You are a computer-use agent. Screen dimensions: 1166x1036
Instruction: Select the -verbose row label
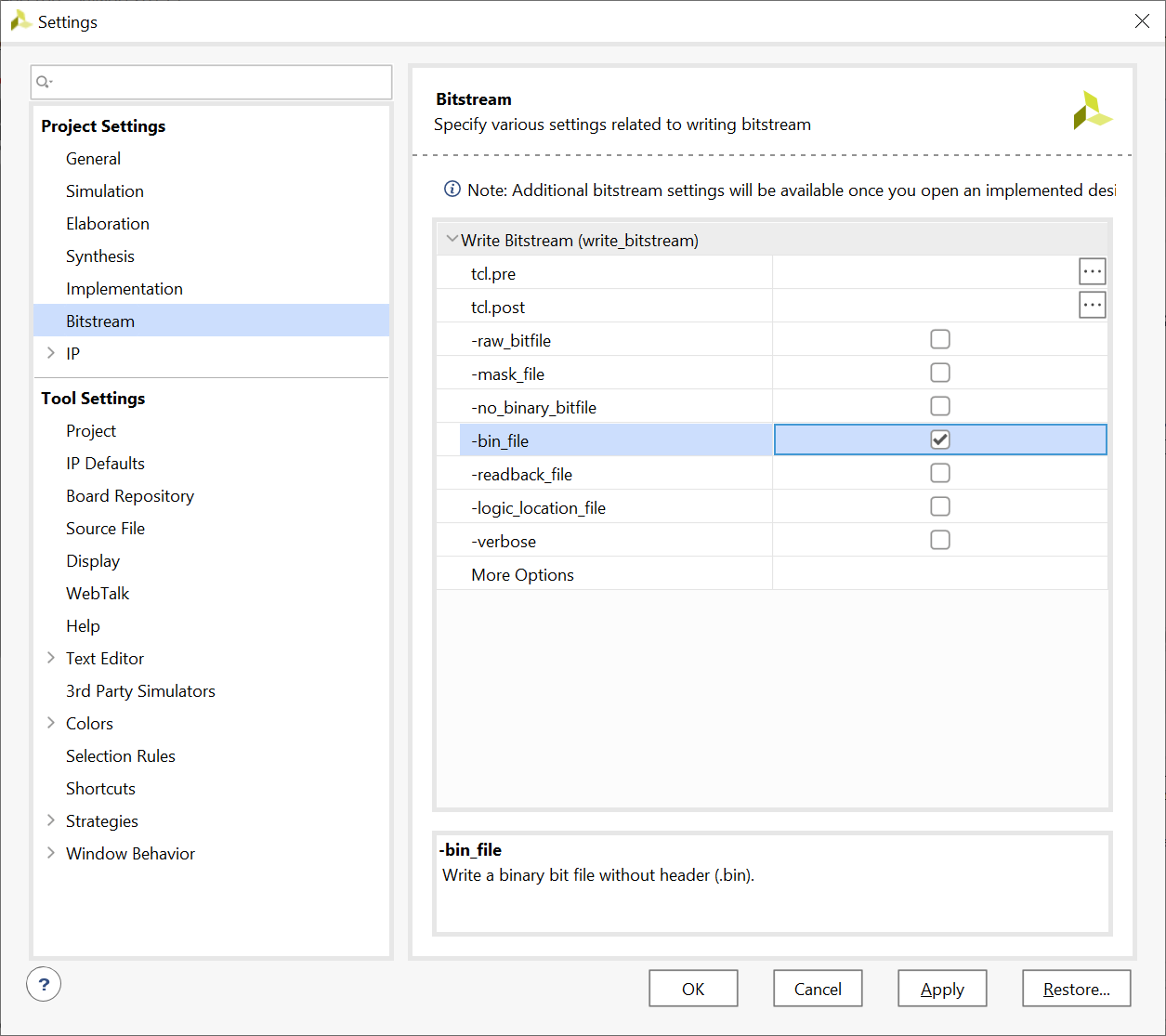pyautogui.click(x=504, y=542)
